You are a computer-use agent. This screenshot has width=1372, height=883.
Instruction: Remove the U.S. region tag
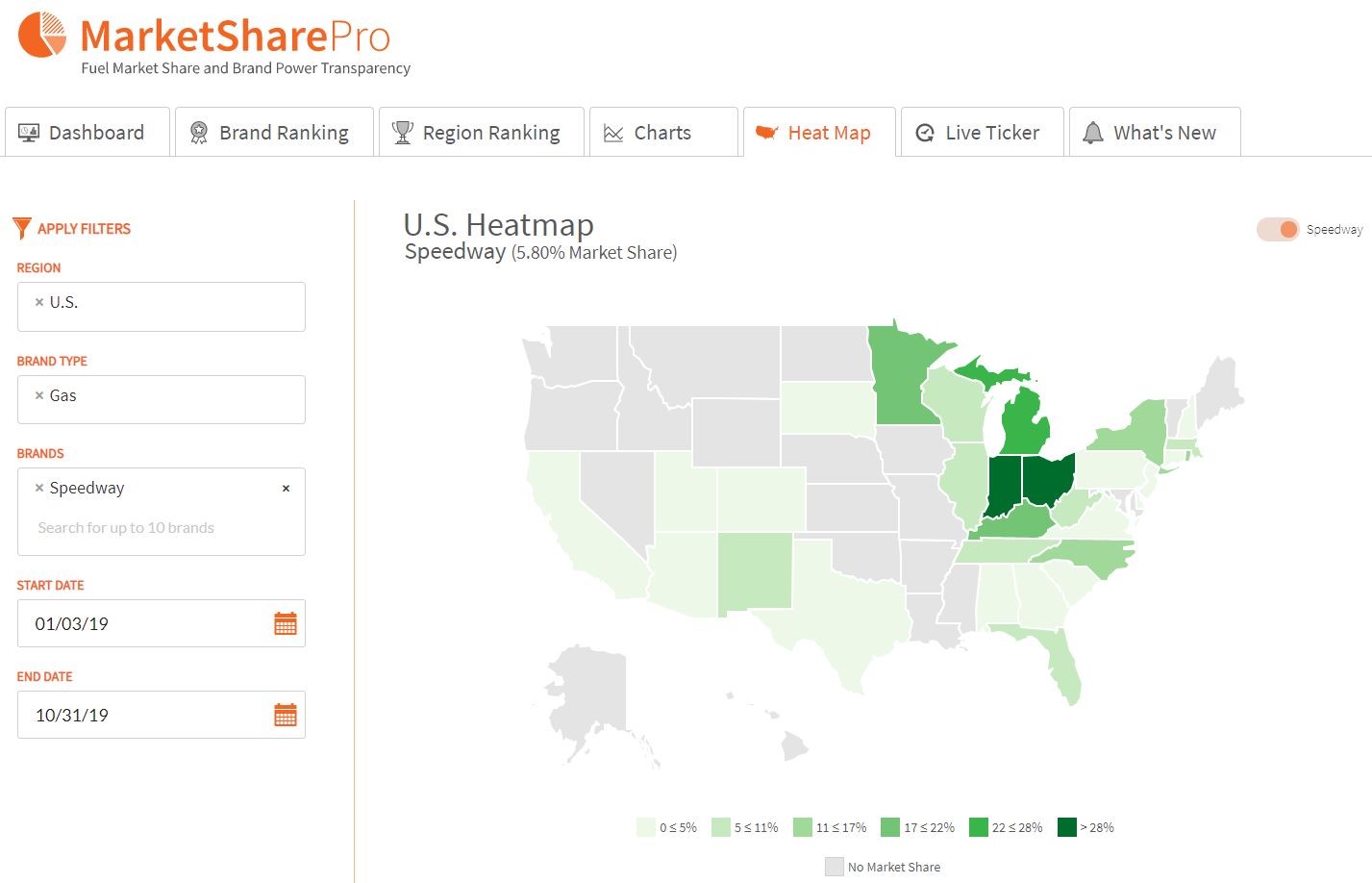coord(39,302)
